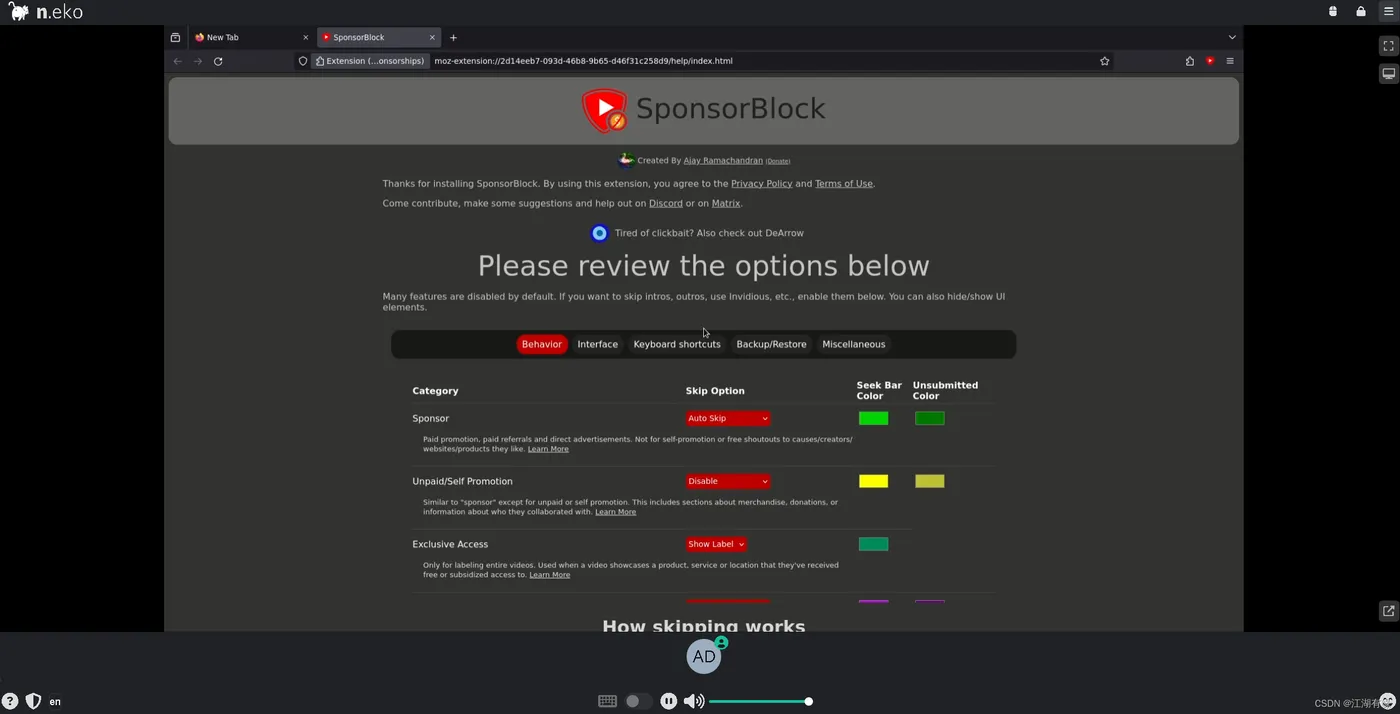This screenshot has width=1400, height=714.
Task: Click the Donate link
Action: click(778, 161)
